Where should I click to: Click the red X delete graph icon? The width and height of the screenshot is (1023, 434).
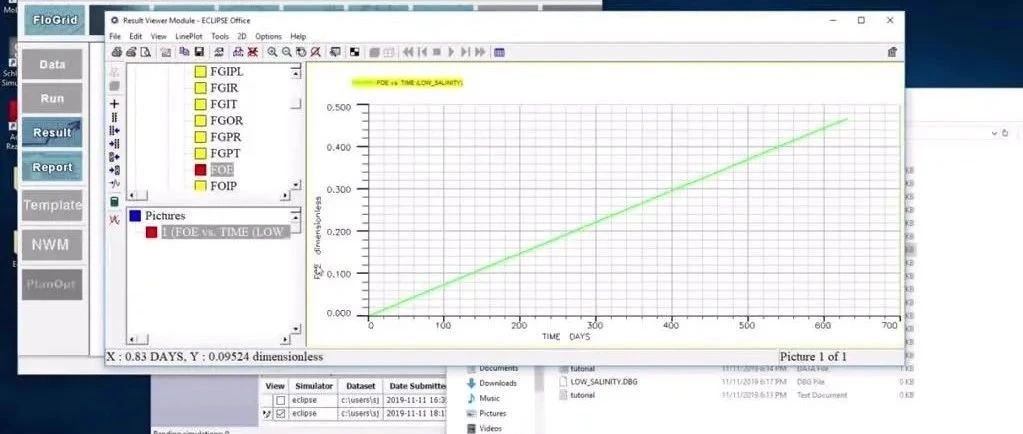coord(252,52)
